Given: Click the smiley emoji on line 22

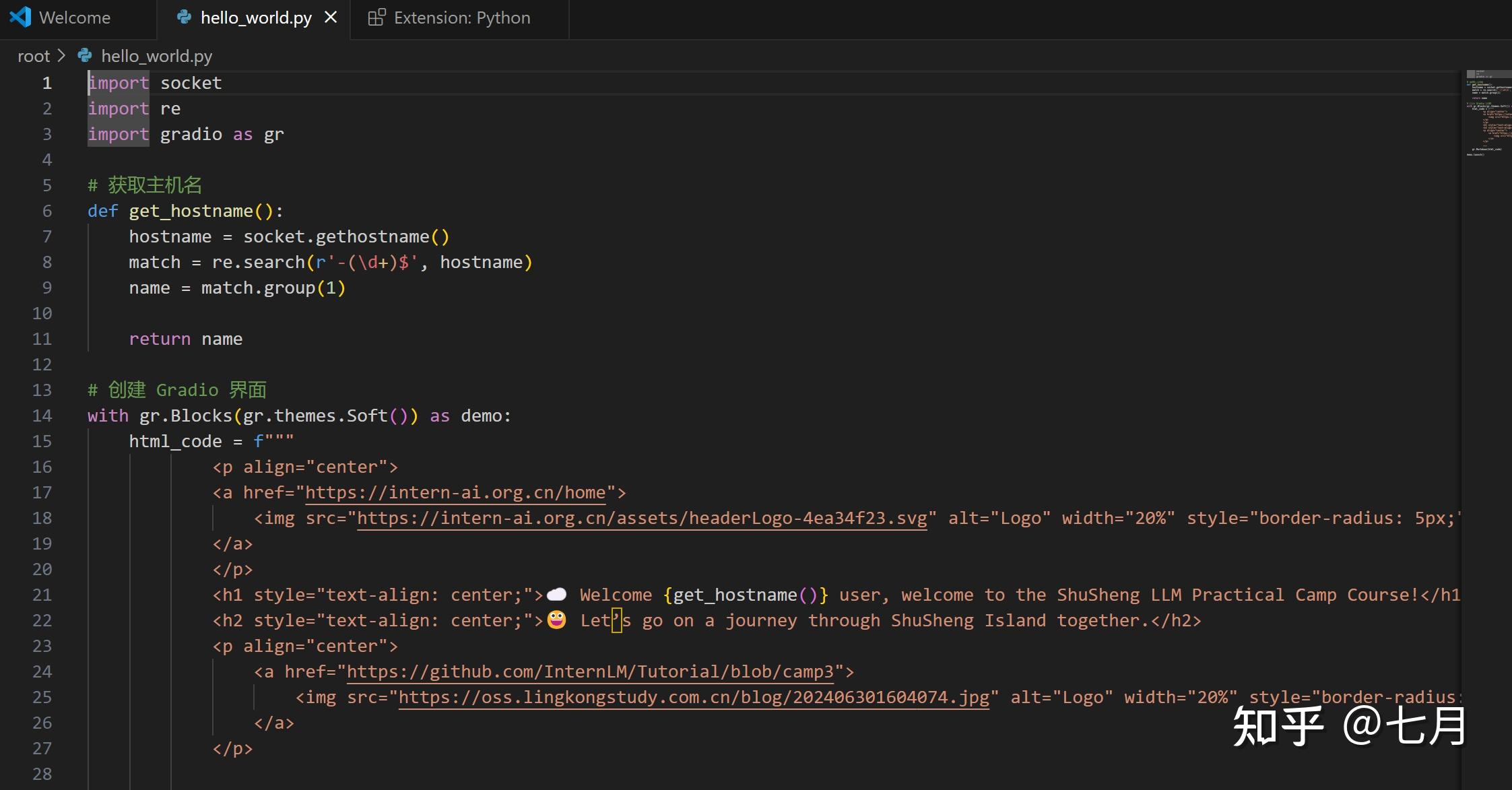Looking at the screenshot, I should (556, 620).
